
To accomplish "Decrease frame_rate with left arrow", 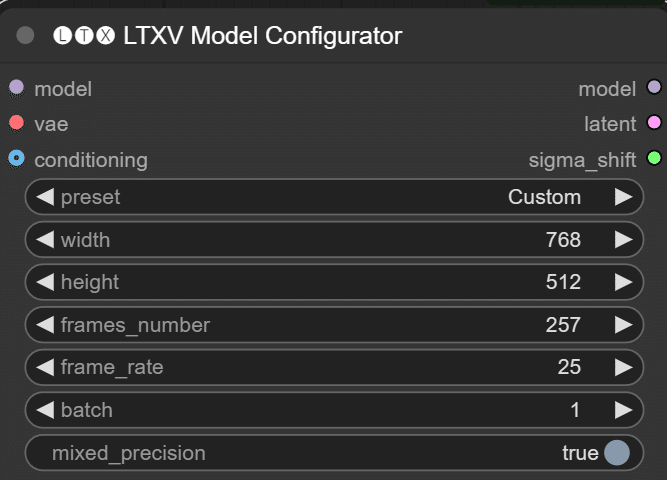I will point(45,367).
